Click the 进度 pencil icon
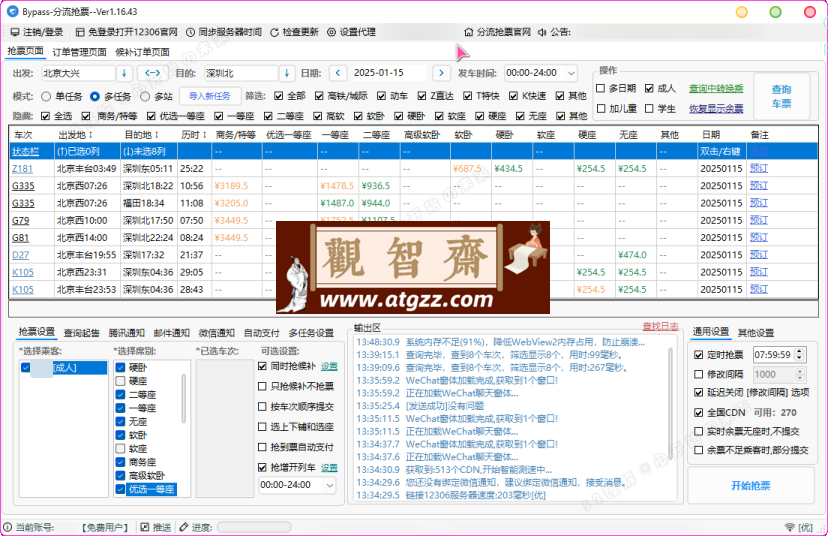Image resolution: width=828 pixels, height=536 pixels. [x=184, y=526]
